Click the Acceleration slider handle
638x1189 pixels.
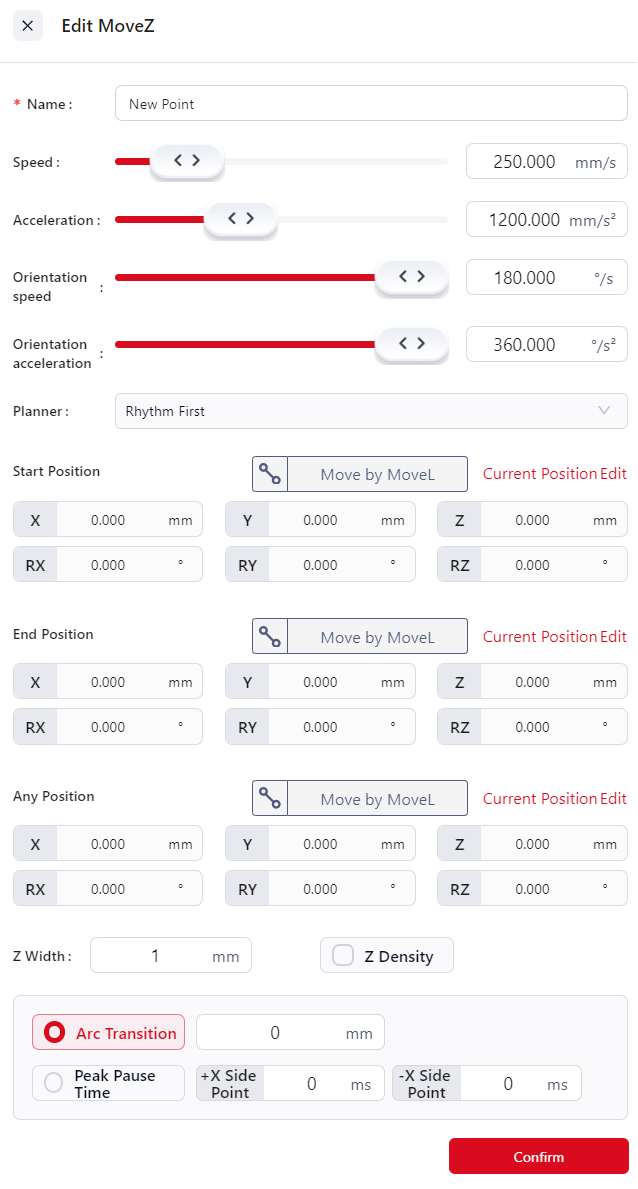tap(240, 219)
